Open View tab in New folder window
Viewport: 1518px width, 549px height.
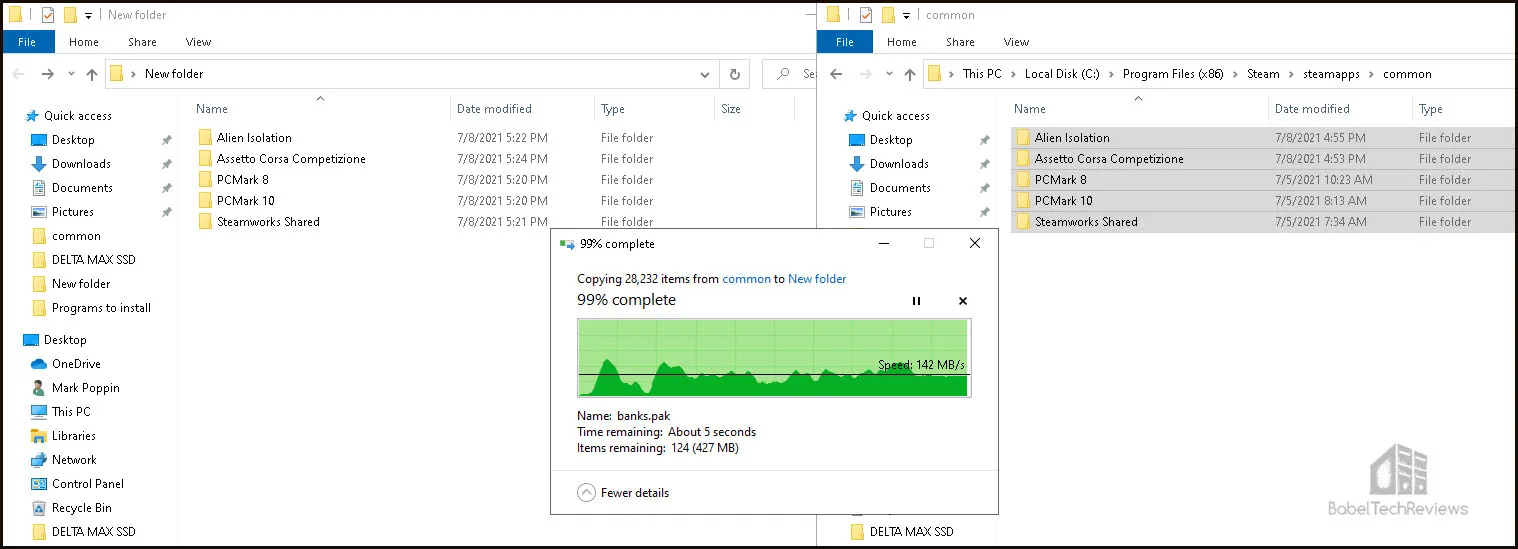(x=198, y=42)
